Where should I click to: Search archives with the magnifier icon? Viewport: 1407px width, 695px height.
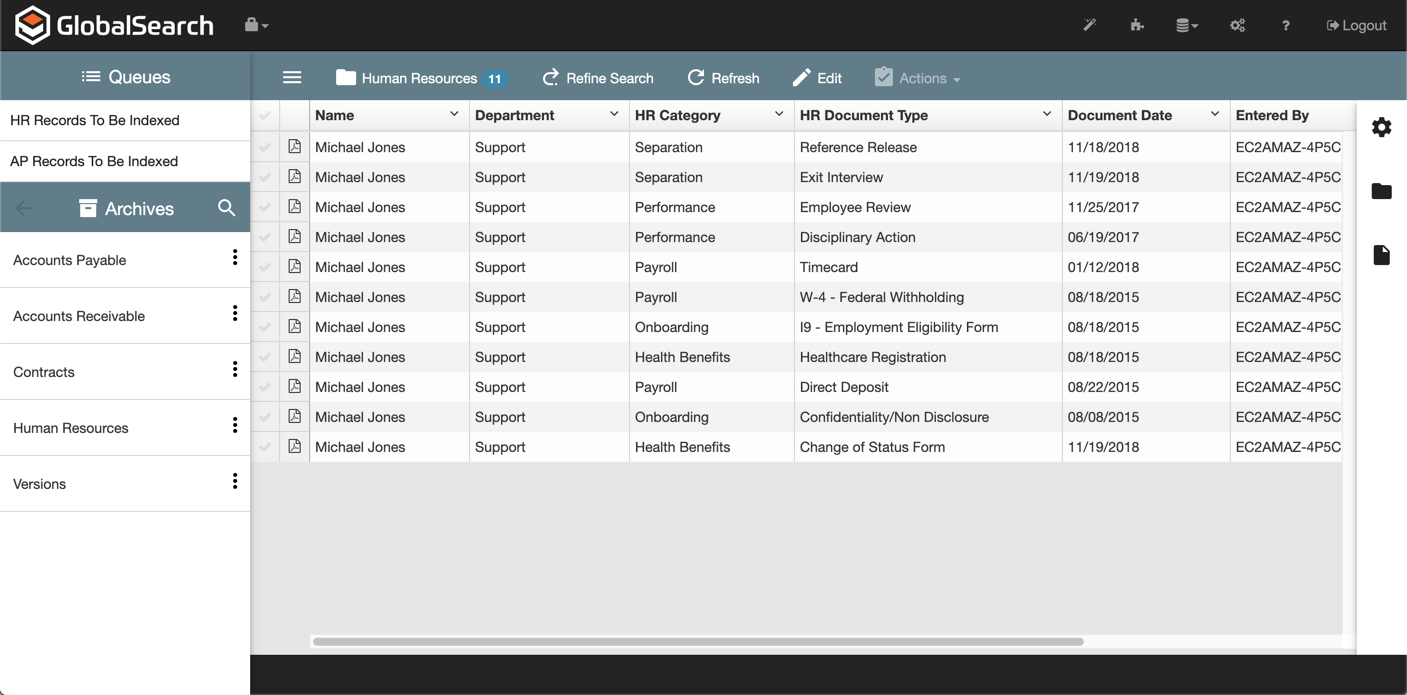227,208
